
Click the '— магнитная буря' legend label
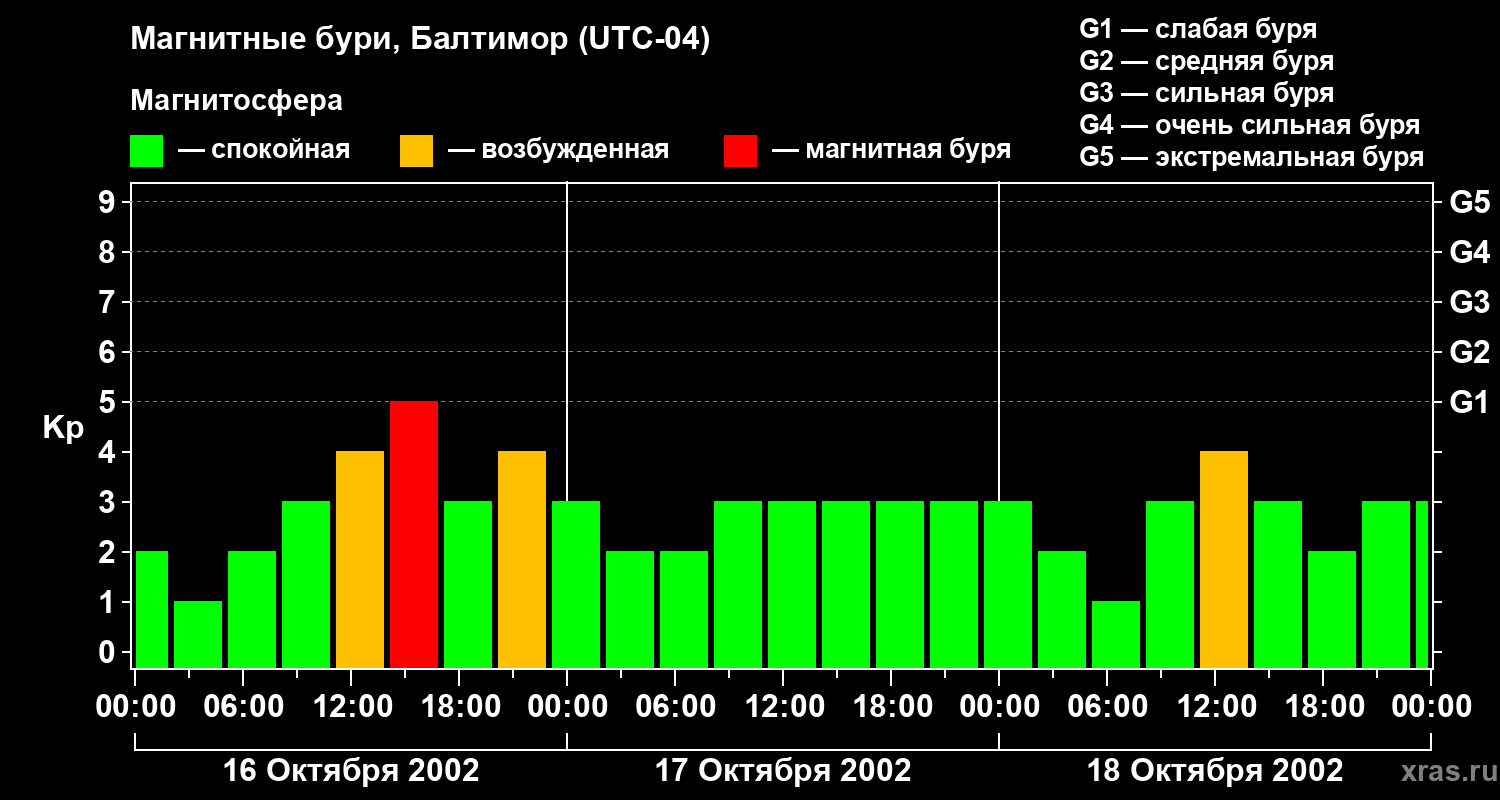point(891,150)
